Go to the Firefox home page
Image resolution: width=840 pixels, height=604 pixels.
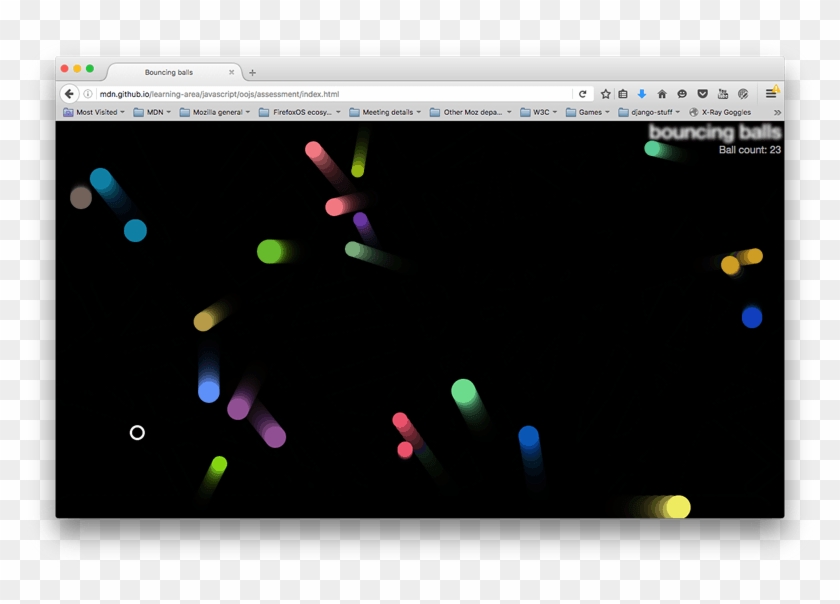[662, 93]
